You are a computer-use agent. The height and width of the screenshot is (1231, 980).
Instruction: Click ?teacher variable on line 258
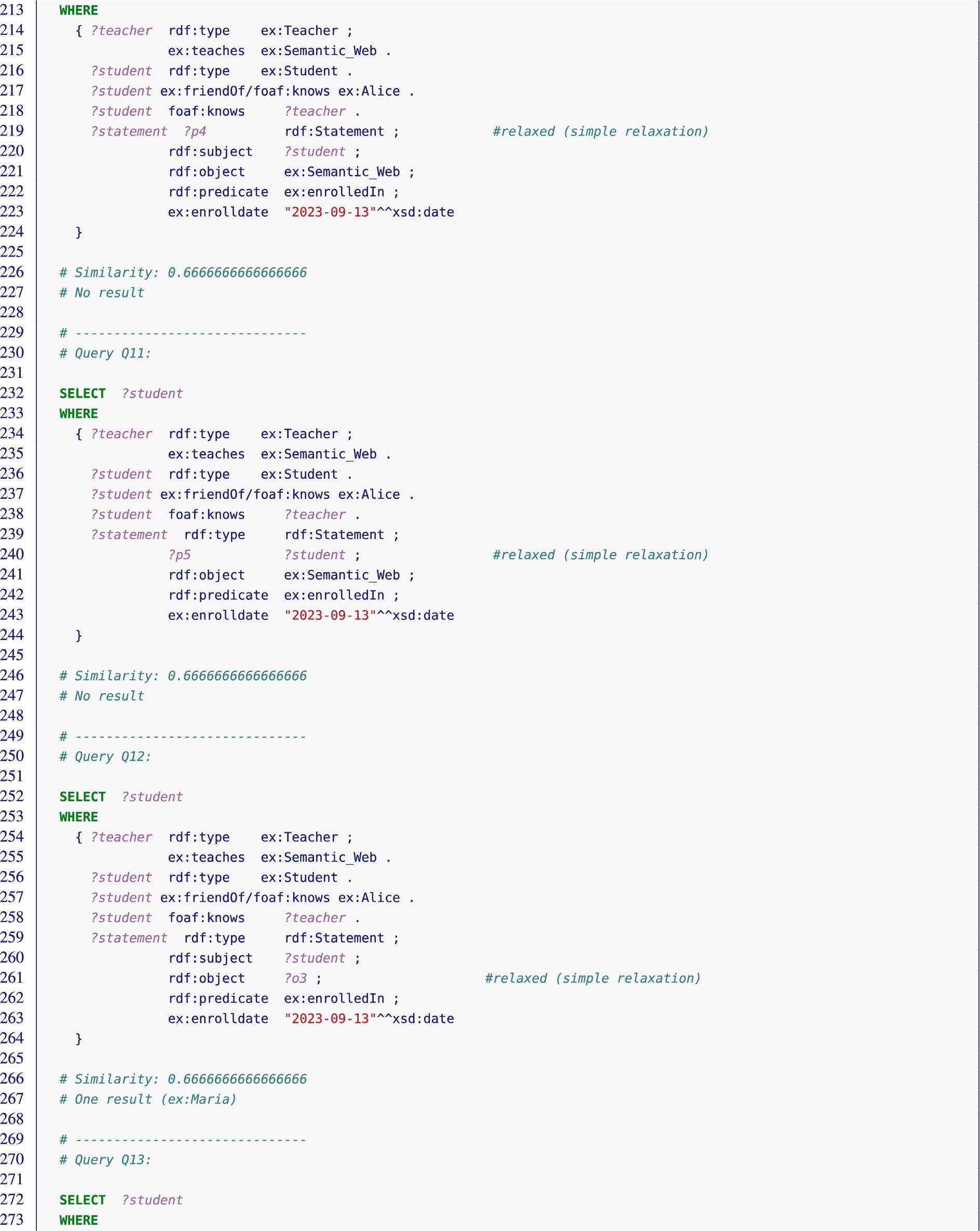pos(315,917)
